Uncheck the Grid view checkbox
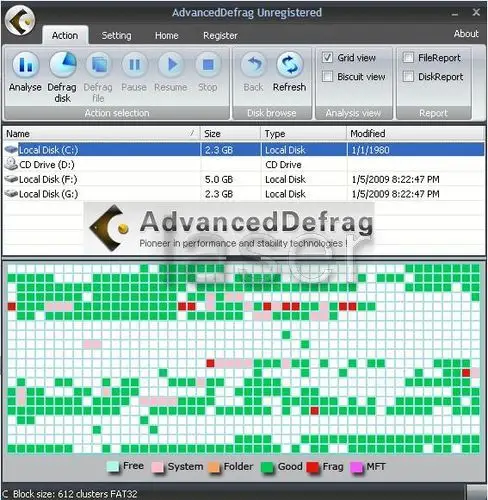 pyautogui.click(x=327, y=58)
